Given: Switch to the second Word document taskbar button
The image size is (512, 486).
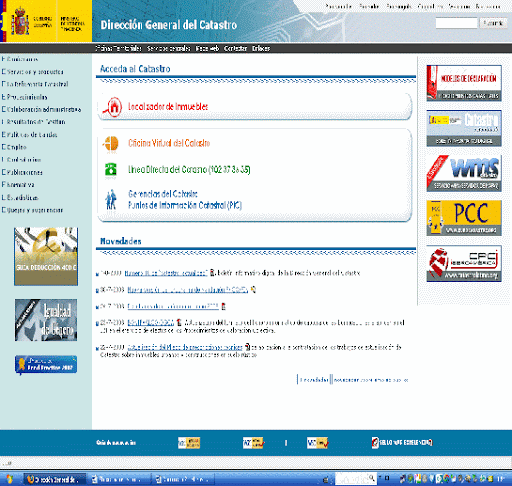Looking at the screenshot, I should pyautogui.click(x=183, y=479).
